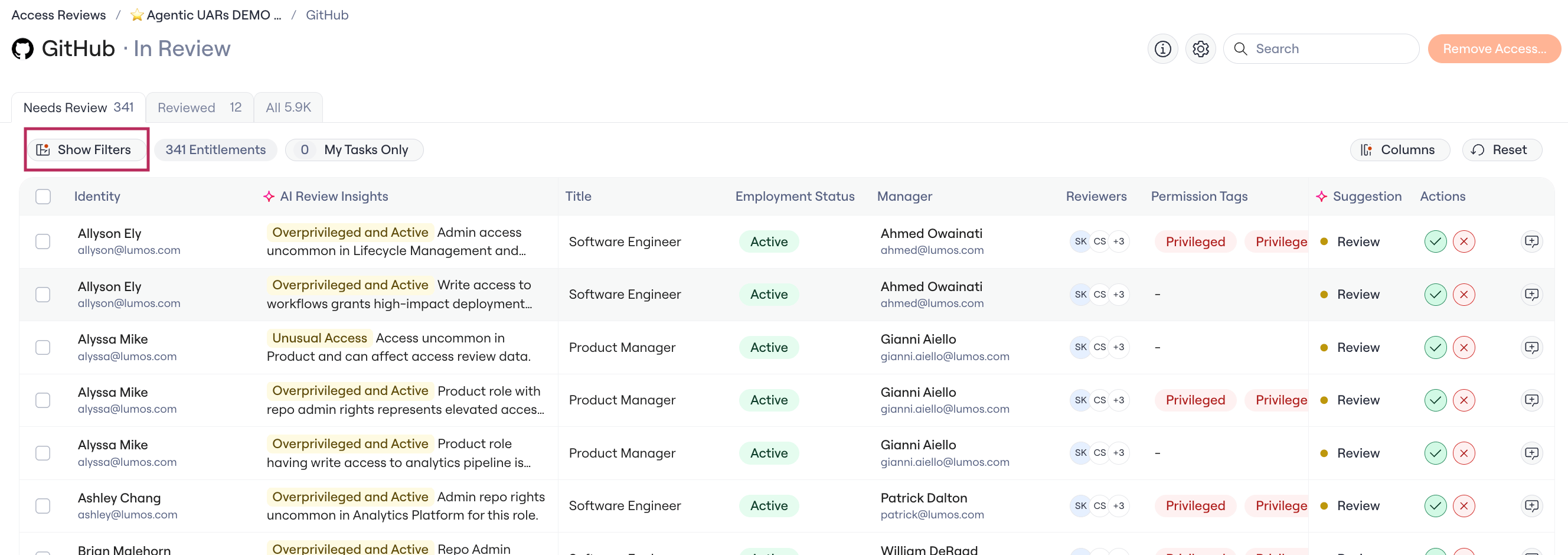Switch to the All 5.9K tab
Screen dimensions: 1568x555
[x=288, y=107]
